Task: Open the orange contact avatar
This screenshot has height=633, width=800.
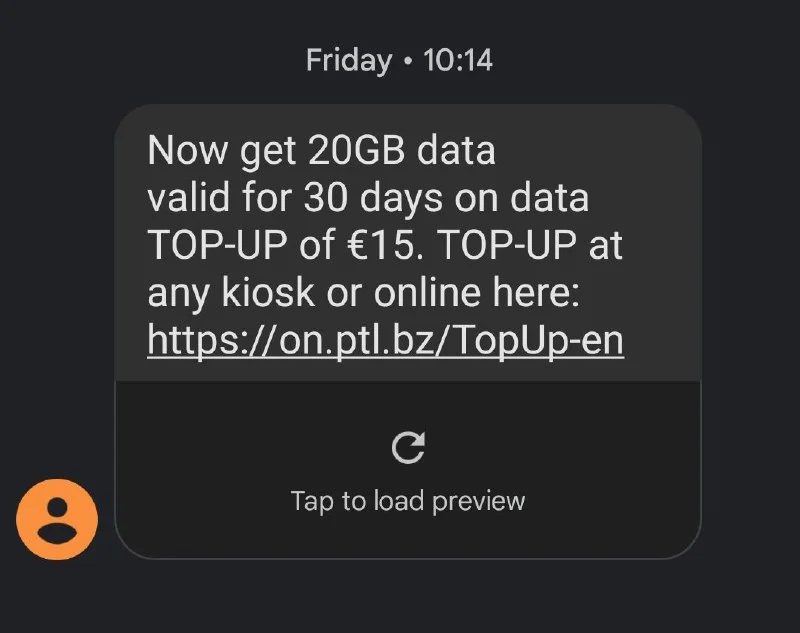Action: coord(57,520)
